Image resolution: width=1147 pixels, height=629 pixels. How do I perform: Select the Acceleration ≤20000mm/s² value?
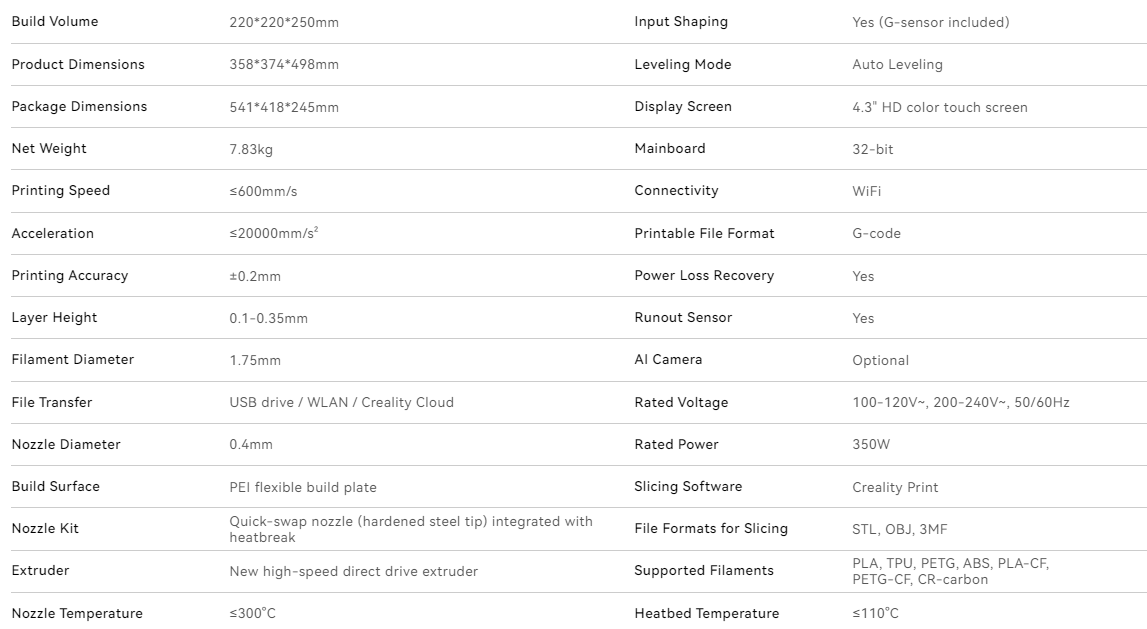tap(274, 233)
